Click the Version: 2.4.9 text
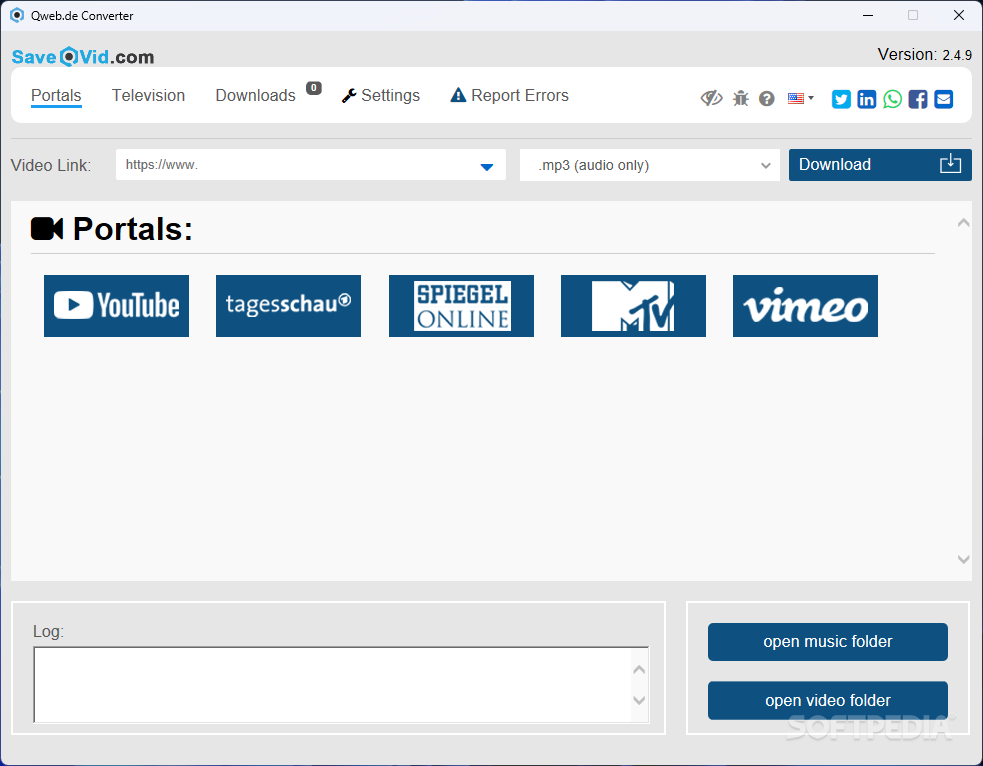This screenshot has width=983, height=766. click(925, 55)
